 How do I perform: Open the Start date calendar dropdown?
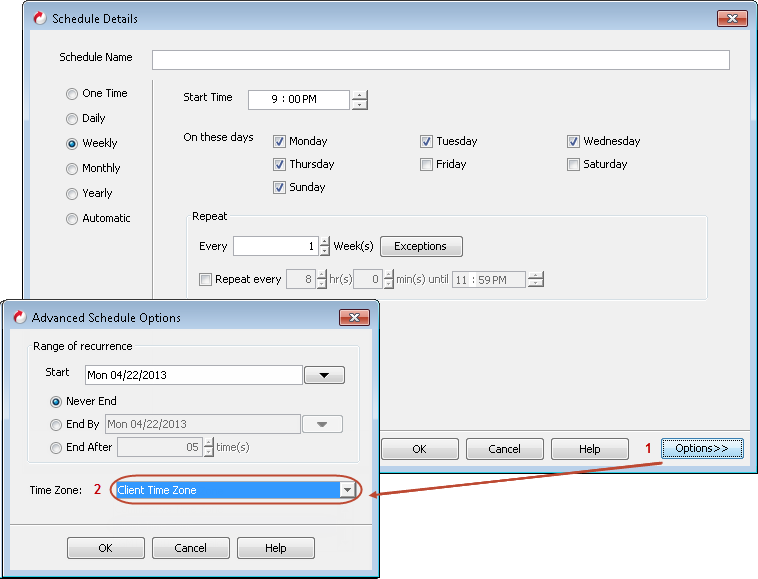coord(324,375)
